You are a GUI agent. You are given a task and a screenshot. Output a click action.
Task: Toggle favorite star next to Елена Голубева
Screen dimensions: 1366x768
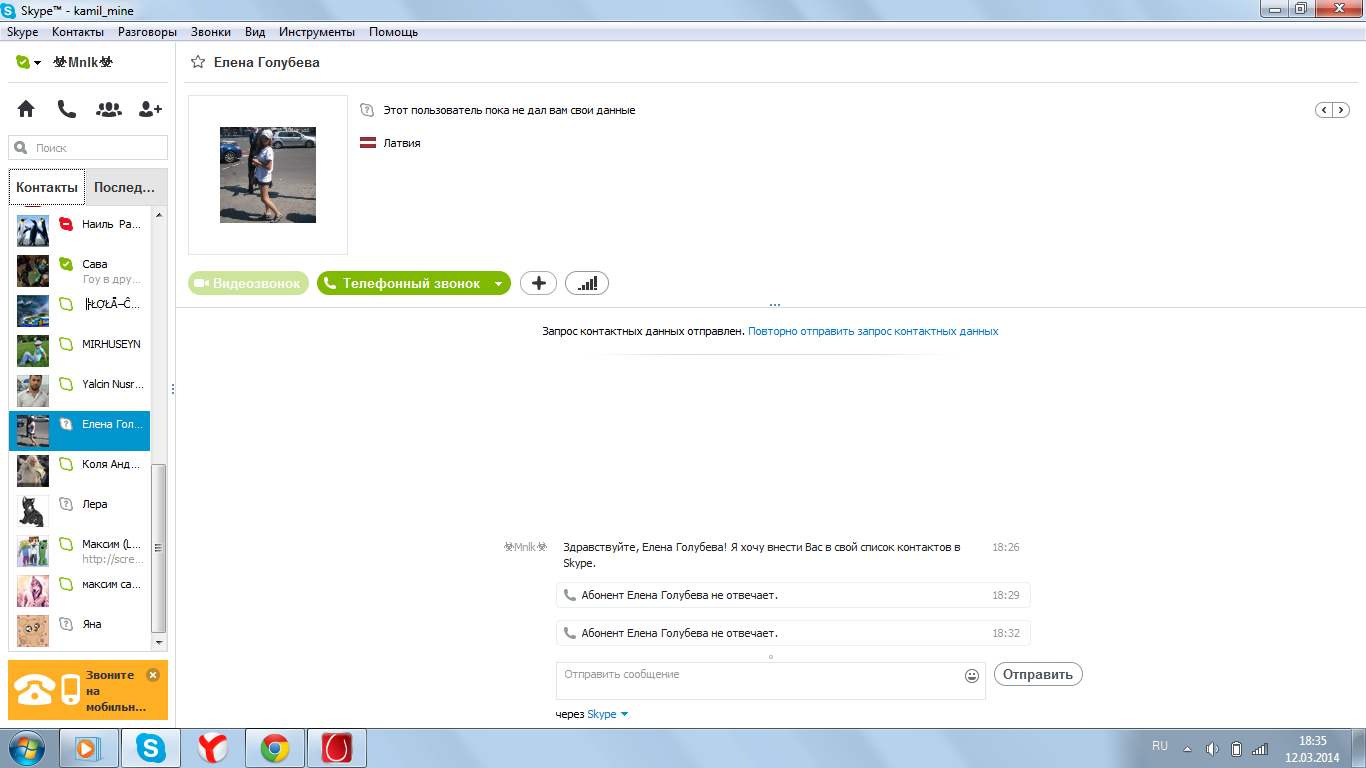(198, 62)
